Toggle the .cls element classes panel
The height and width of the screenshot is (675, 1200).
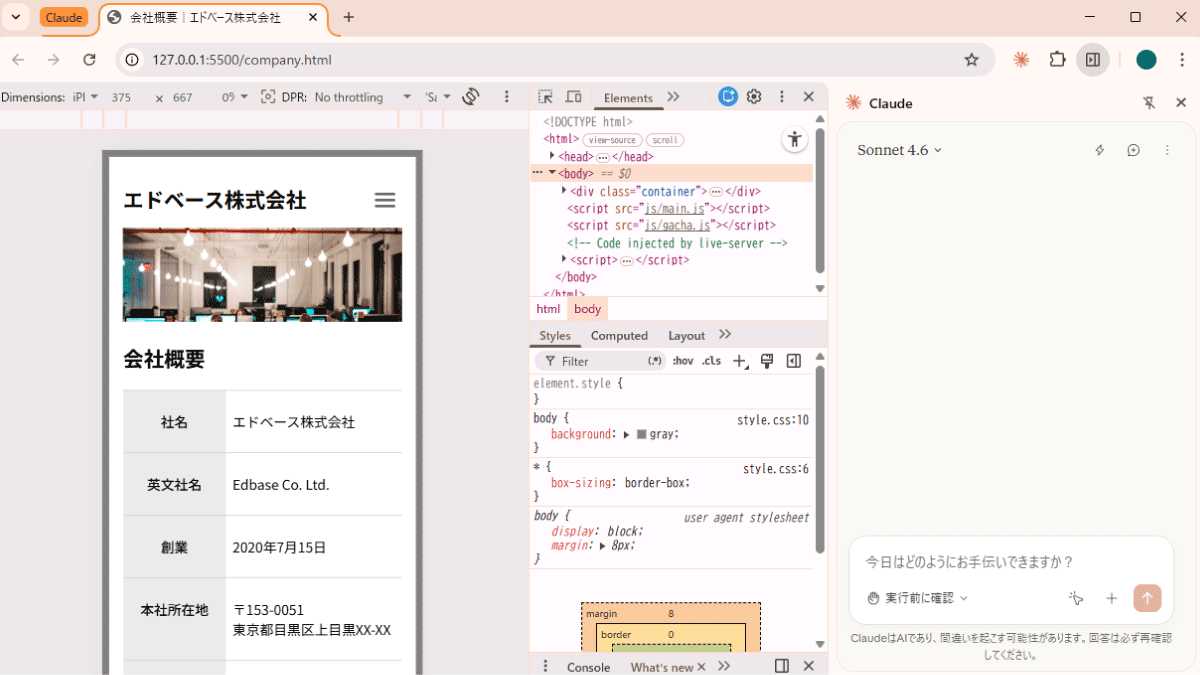coord(711,361)
